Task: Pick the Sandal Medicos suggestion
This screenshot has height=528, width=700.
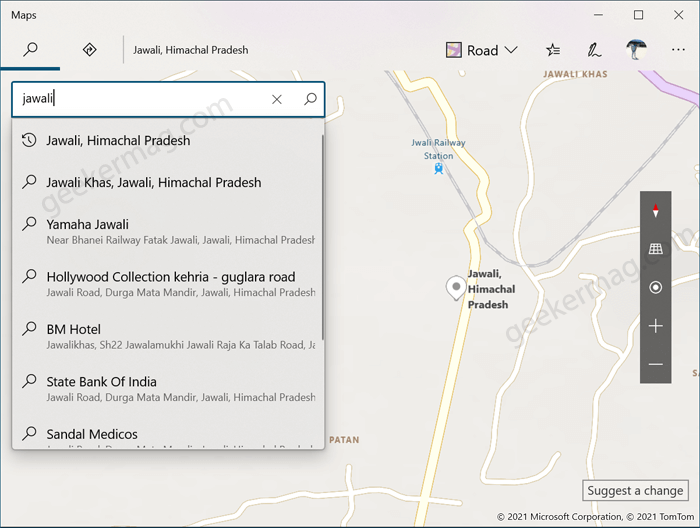Action: 167,434
